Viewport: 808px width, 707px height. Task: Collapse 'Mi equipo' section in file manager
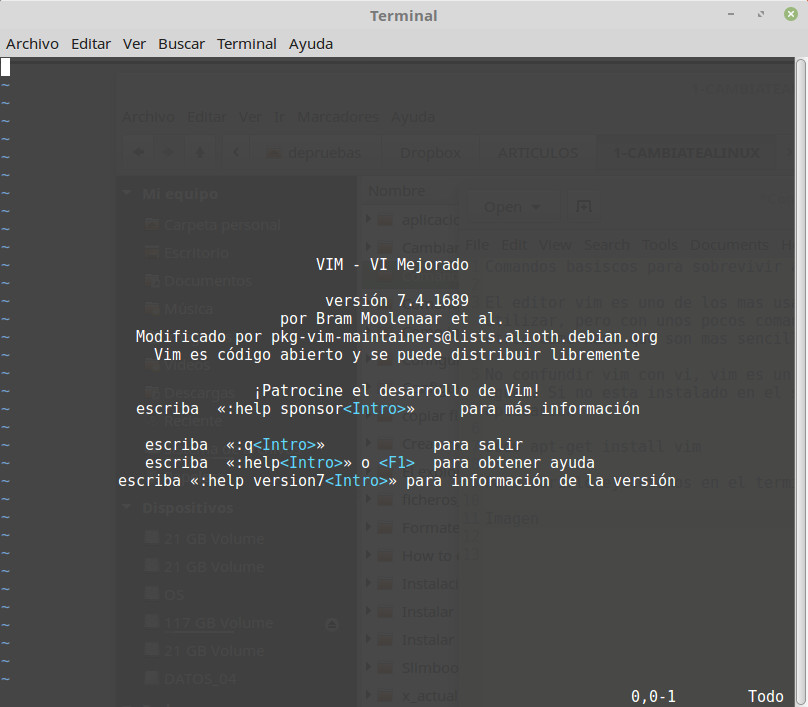pyautogui.click(x=126, y=193)
